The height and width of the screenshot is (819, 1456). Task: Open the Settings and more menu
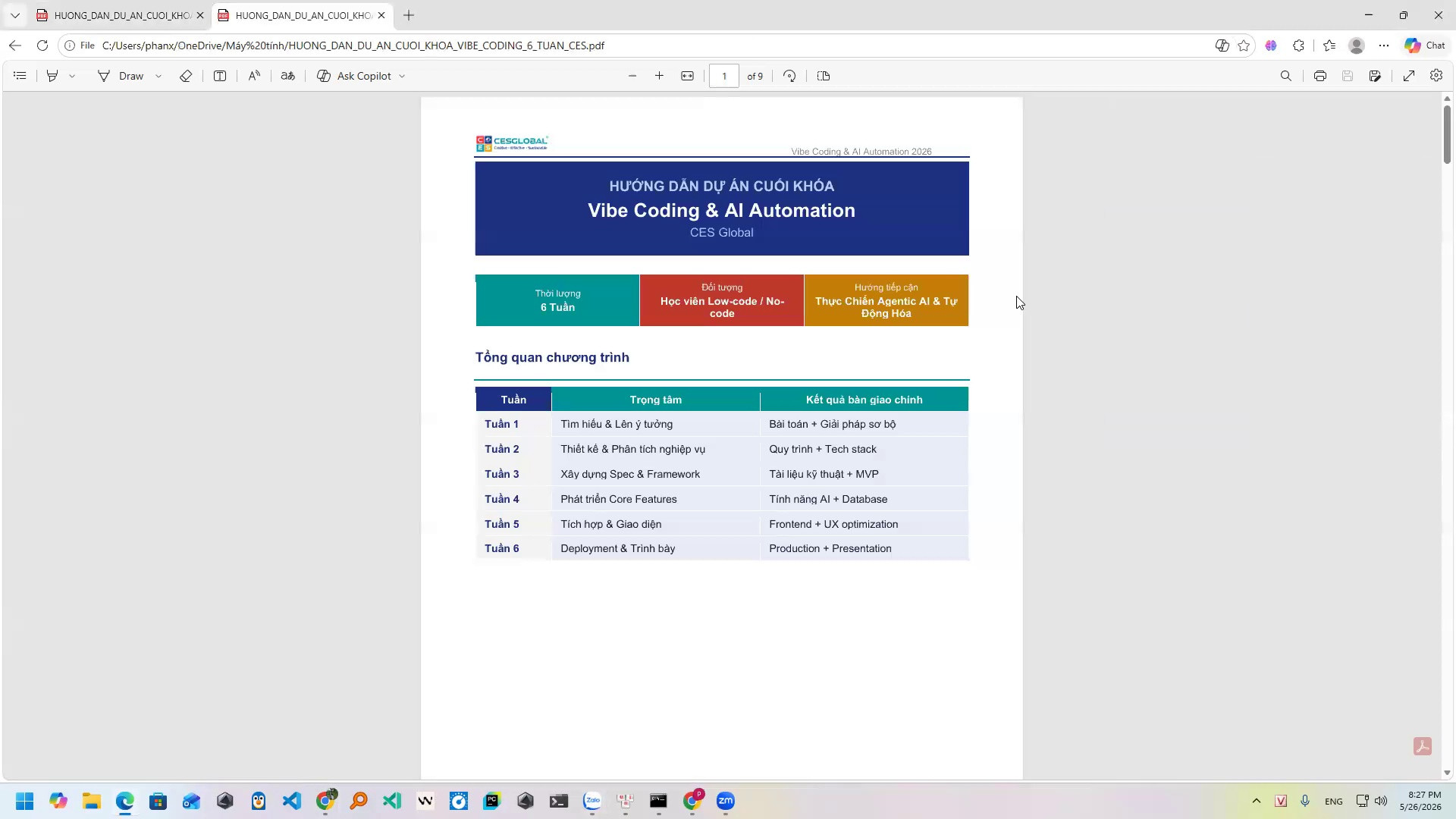(1384, 45)
